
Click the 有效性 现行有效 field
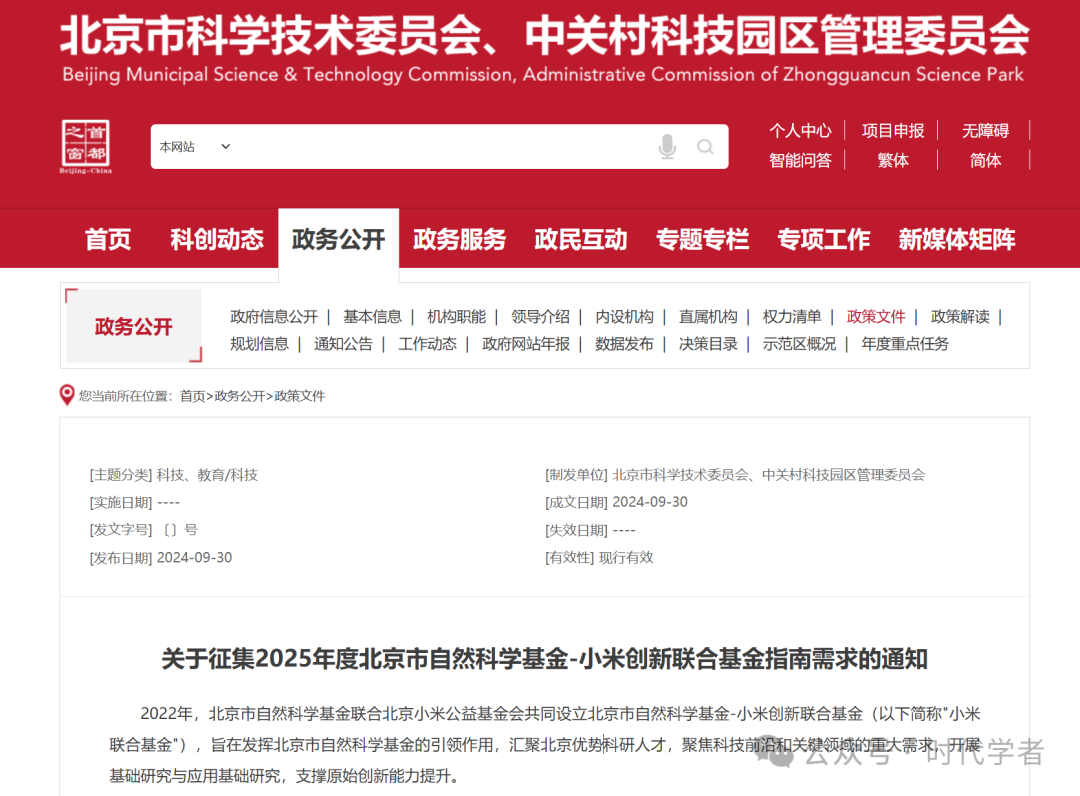(599, 557)
